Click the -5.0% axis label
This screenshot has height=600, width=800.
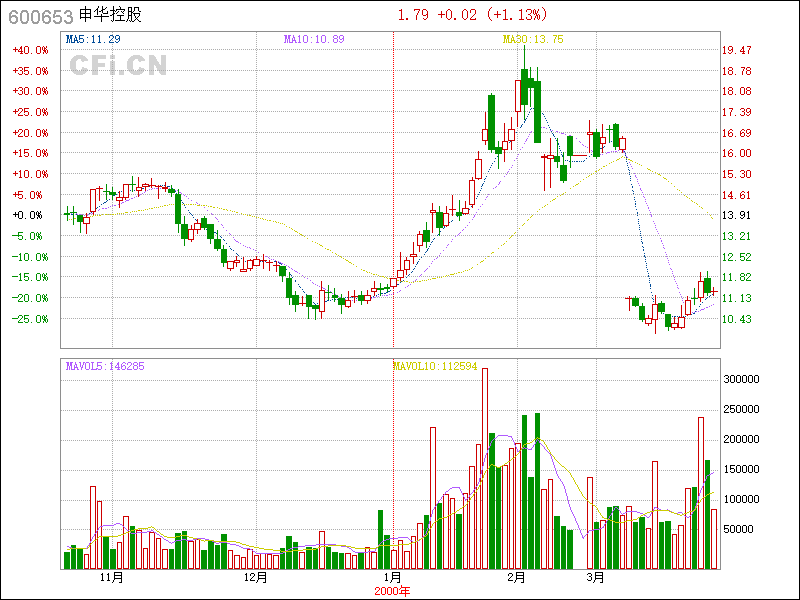[x=28, y=236]
